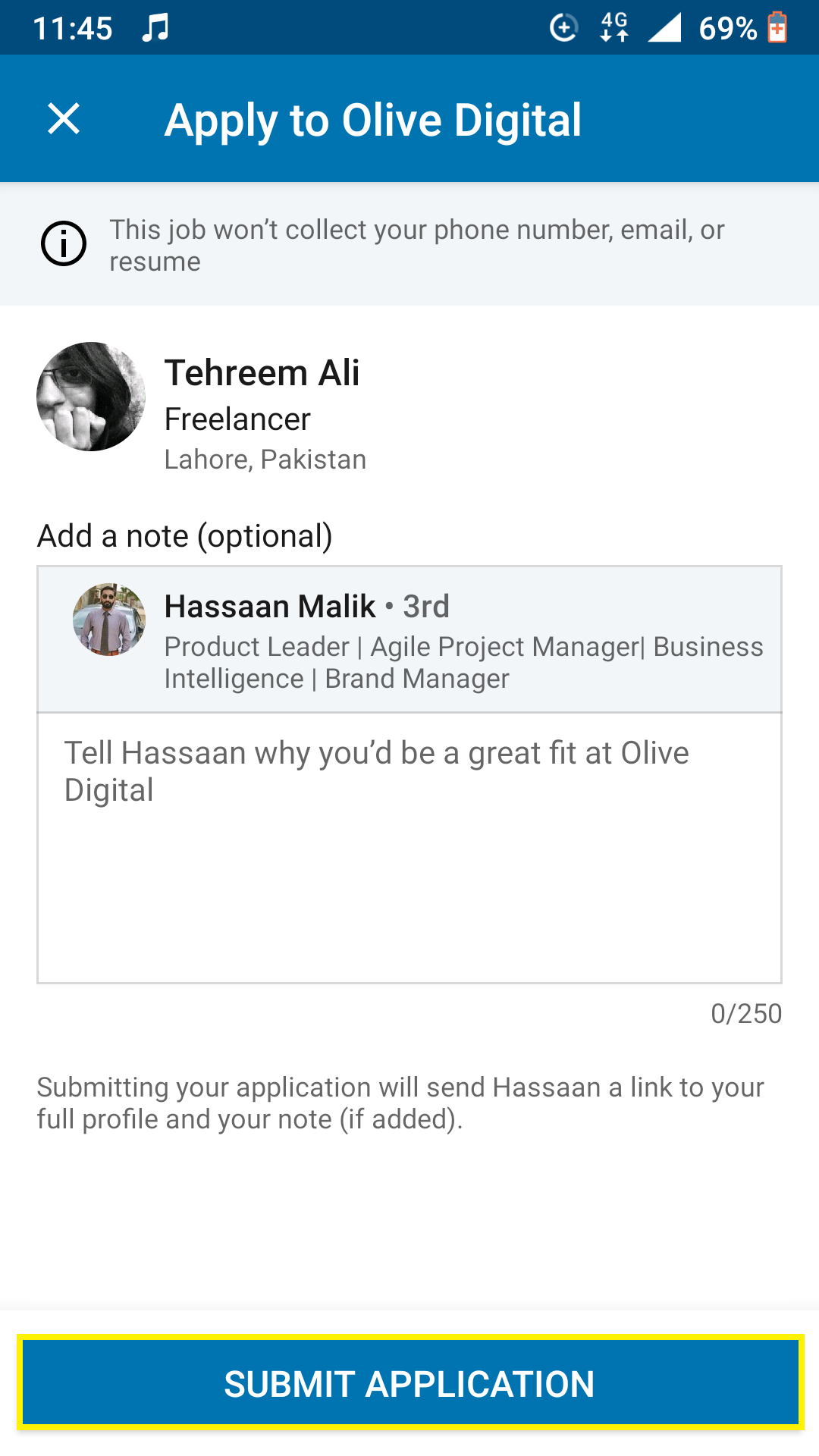This screenshot has height=1456, width=819.
Task: Select Hassaan Malik's name in recipient card
Action: click(x=270, y=607)
